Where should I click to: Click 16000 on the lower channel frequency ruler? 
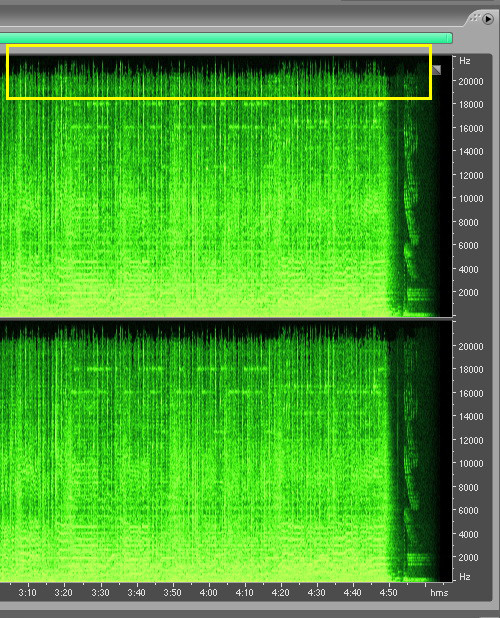tap(470, 393)
